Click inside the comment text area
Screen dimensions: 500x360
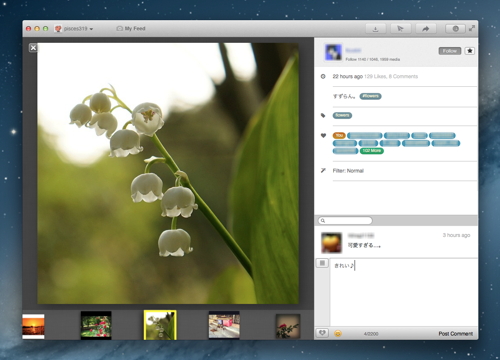tap(404, 293)
